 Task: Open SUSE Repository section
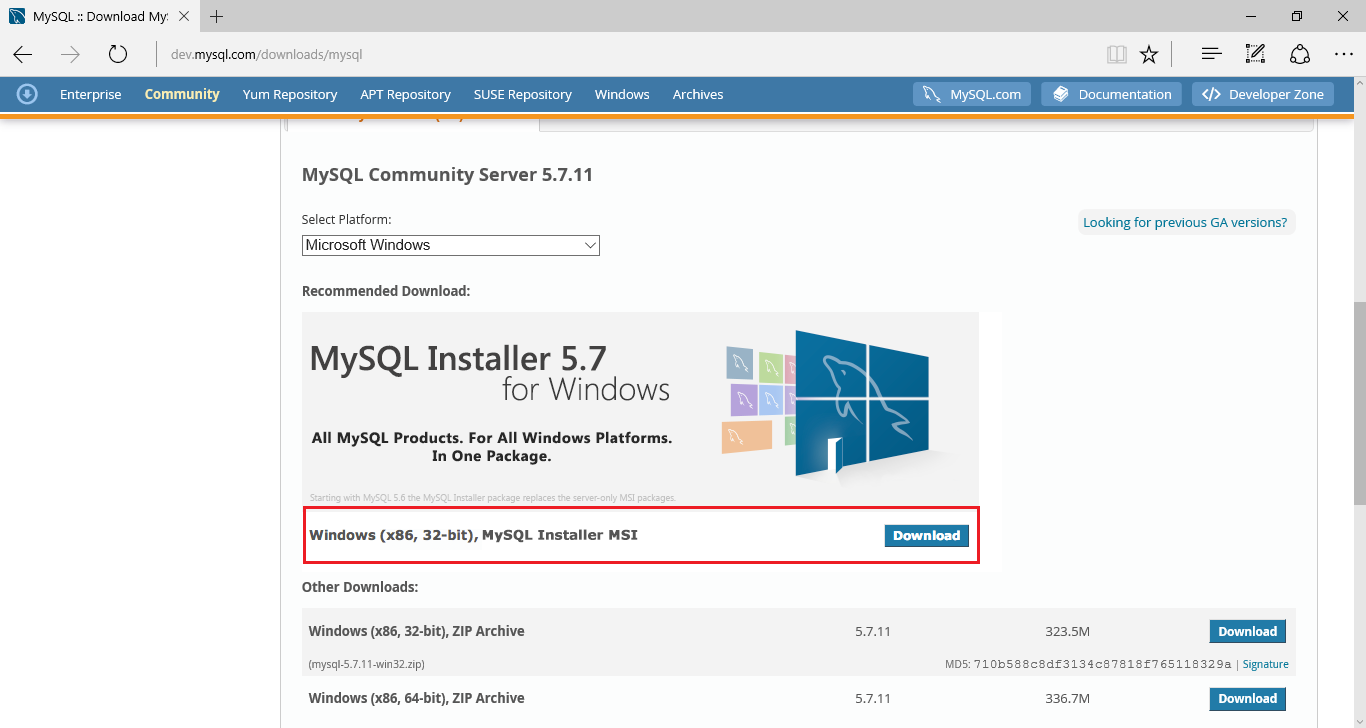point(523,94)
